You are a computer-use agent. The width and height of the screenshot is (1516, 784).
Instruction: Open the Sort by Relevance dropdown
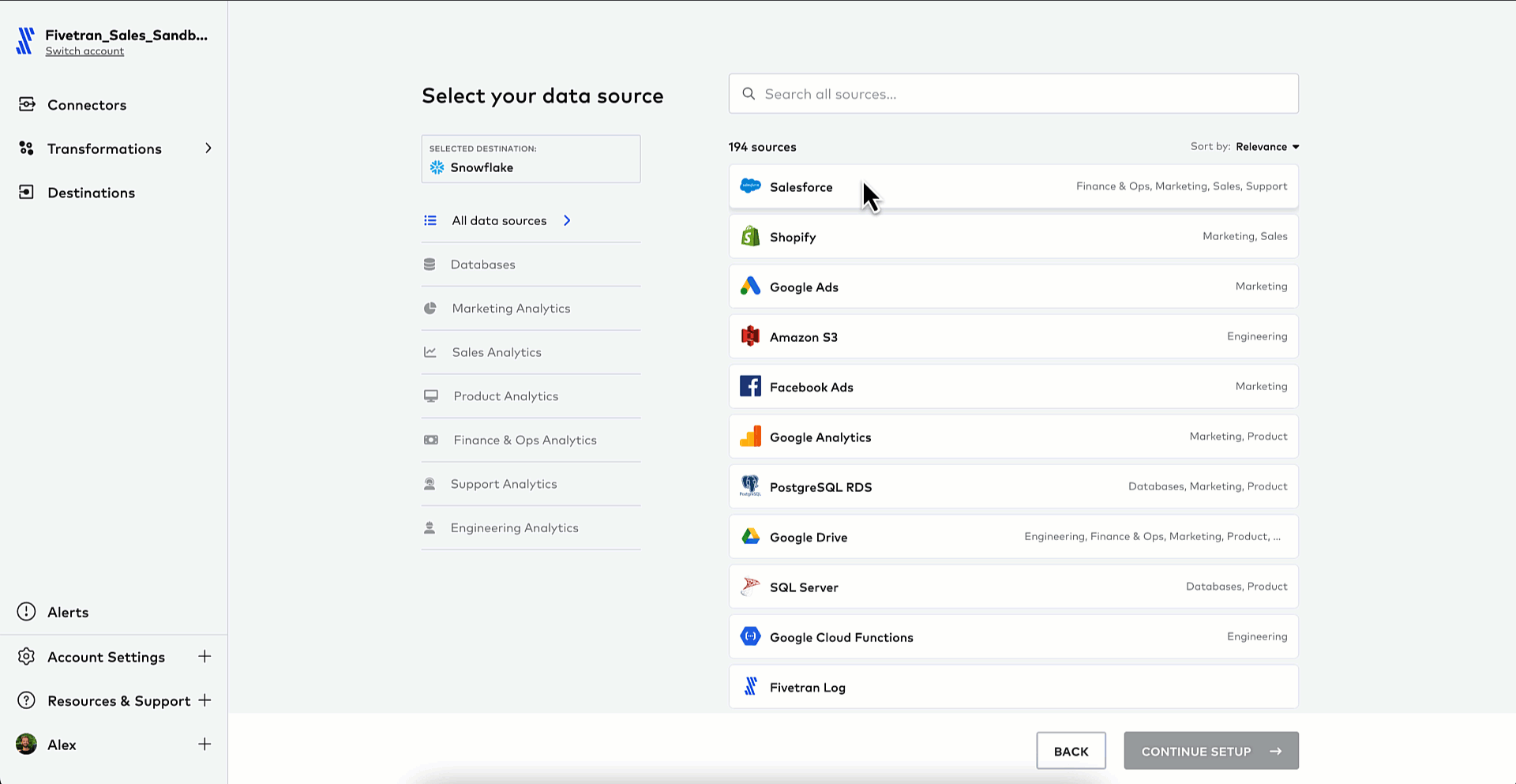pyautogui.click(x=1267, y=147)
